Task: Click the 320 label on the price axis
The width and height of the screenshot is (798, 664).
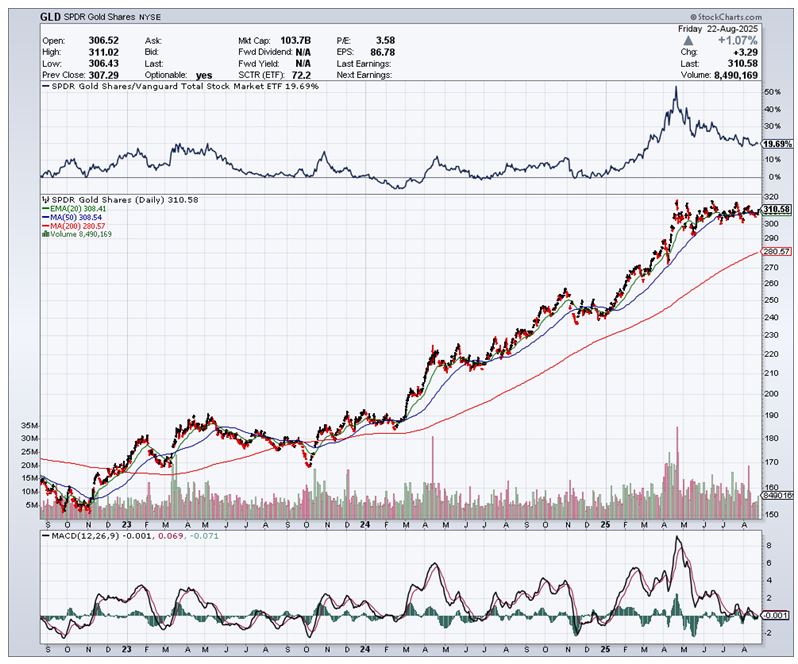Action: point(771,197)
